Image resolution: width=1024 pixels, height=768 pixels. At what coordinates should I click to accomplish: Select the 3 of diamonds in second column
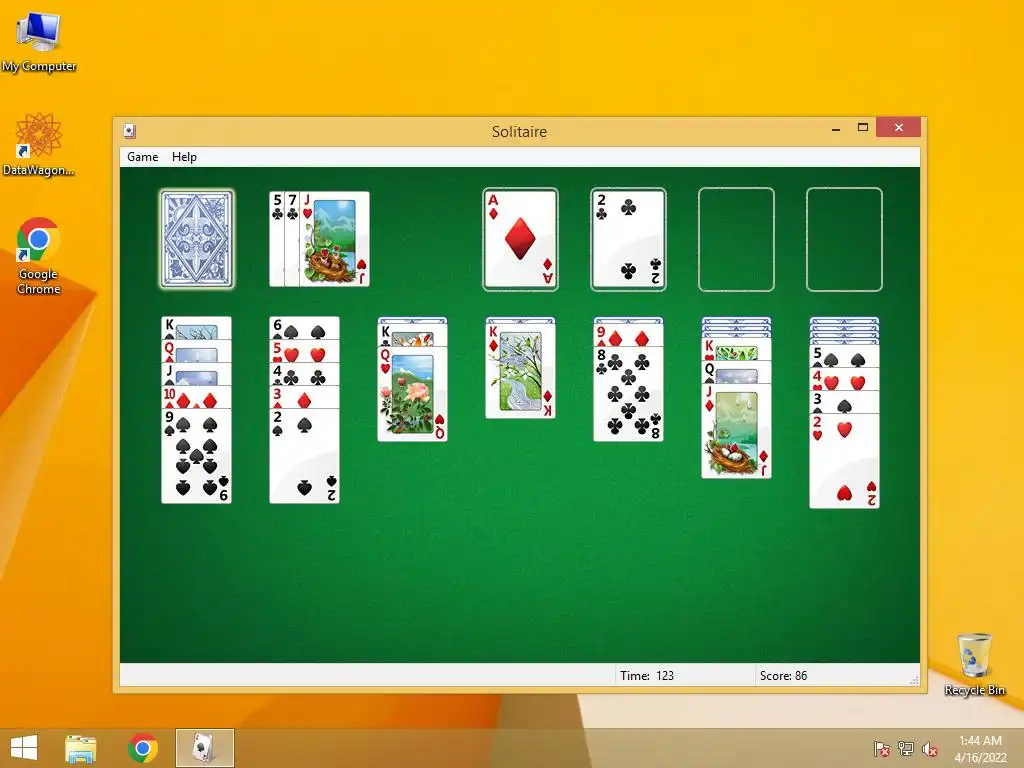pos(304,397)
